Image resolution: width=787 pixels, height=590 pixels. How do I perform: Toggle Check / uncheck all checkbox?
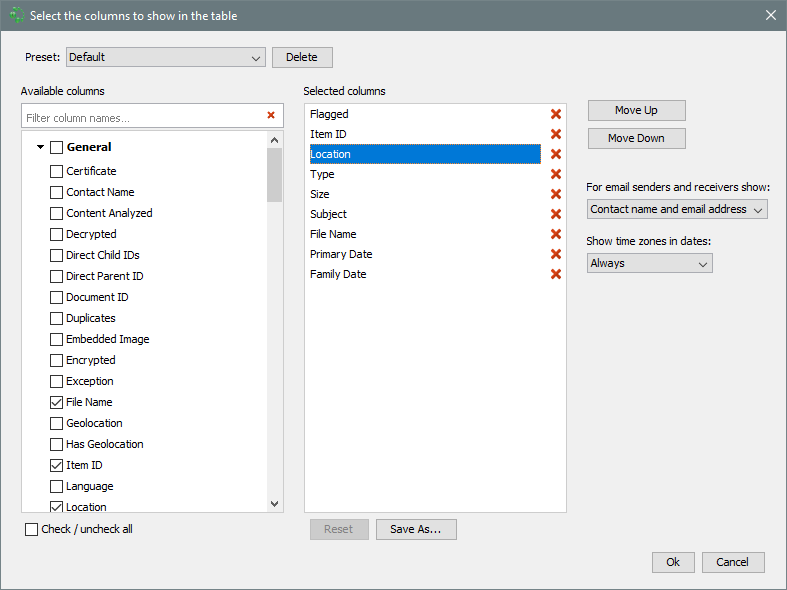(32, 529)
